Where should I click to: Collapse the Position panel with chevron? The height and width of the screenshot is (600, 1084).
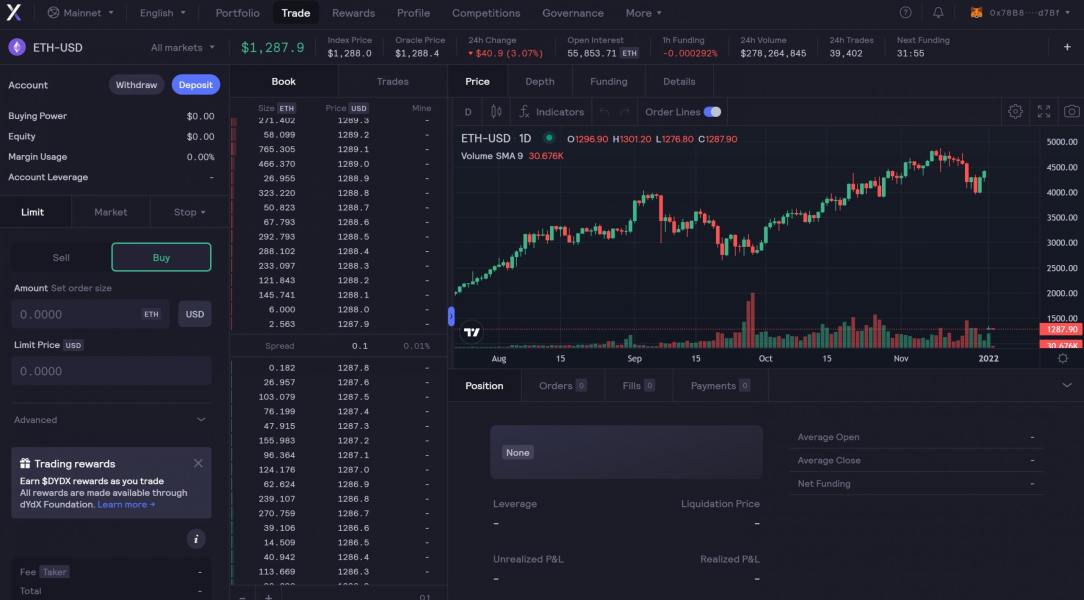pos(1067,385)
